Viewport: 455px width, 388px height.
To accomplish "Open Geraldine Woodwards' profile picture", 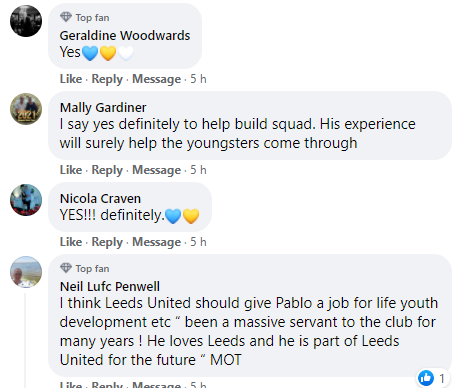I will pyautogui.click(x=26, y=21).
